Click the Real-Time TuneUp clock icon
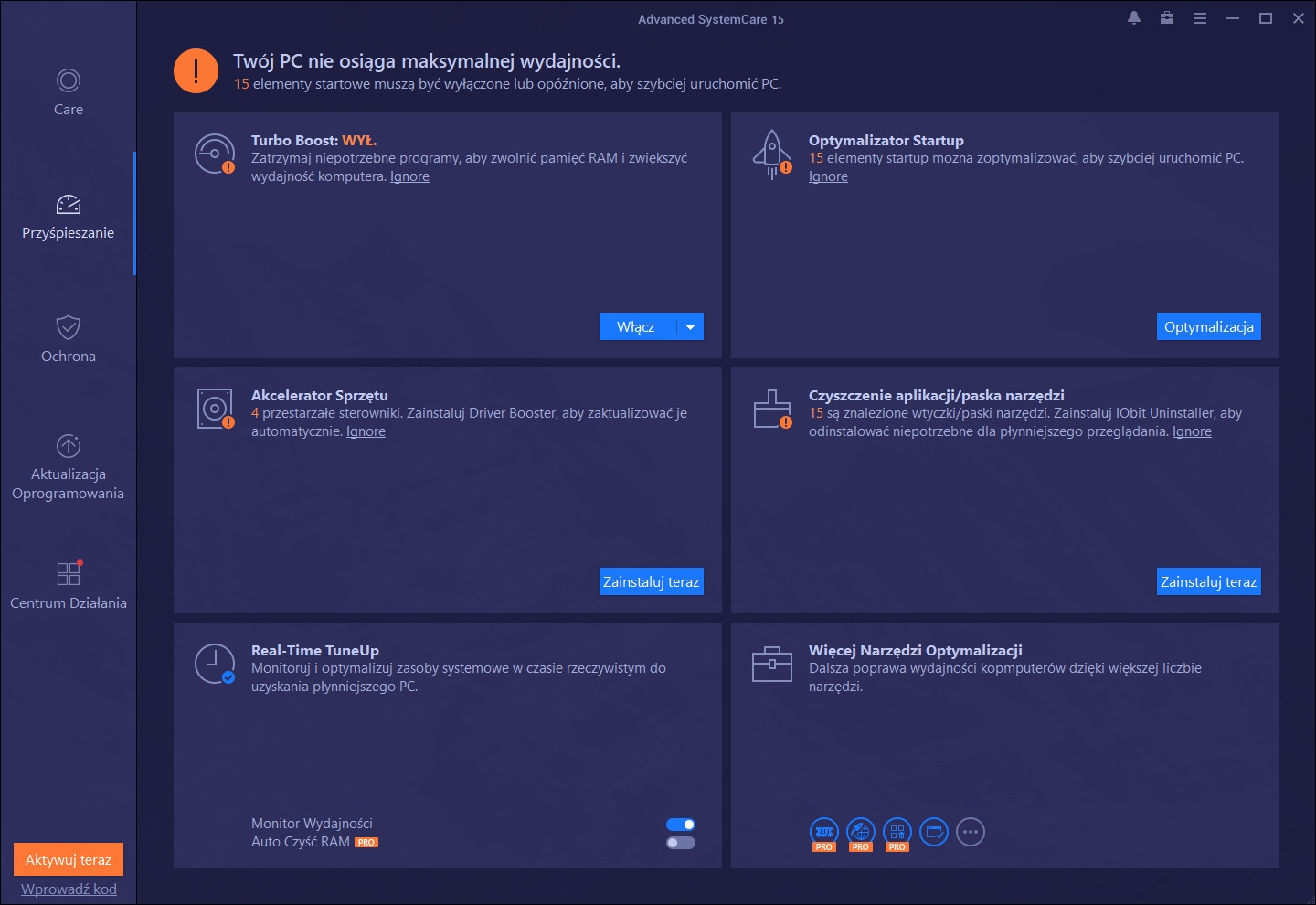1316x905 pixels. pos(215,664)
